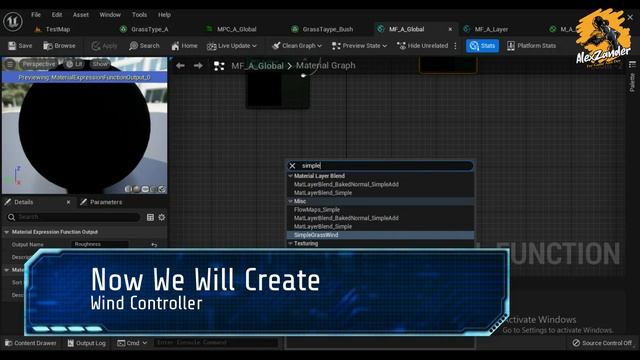
Task: Collapse the Misc category
Action: (x=290, y=201)
